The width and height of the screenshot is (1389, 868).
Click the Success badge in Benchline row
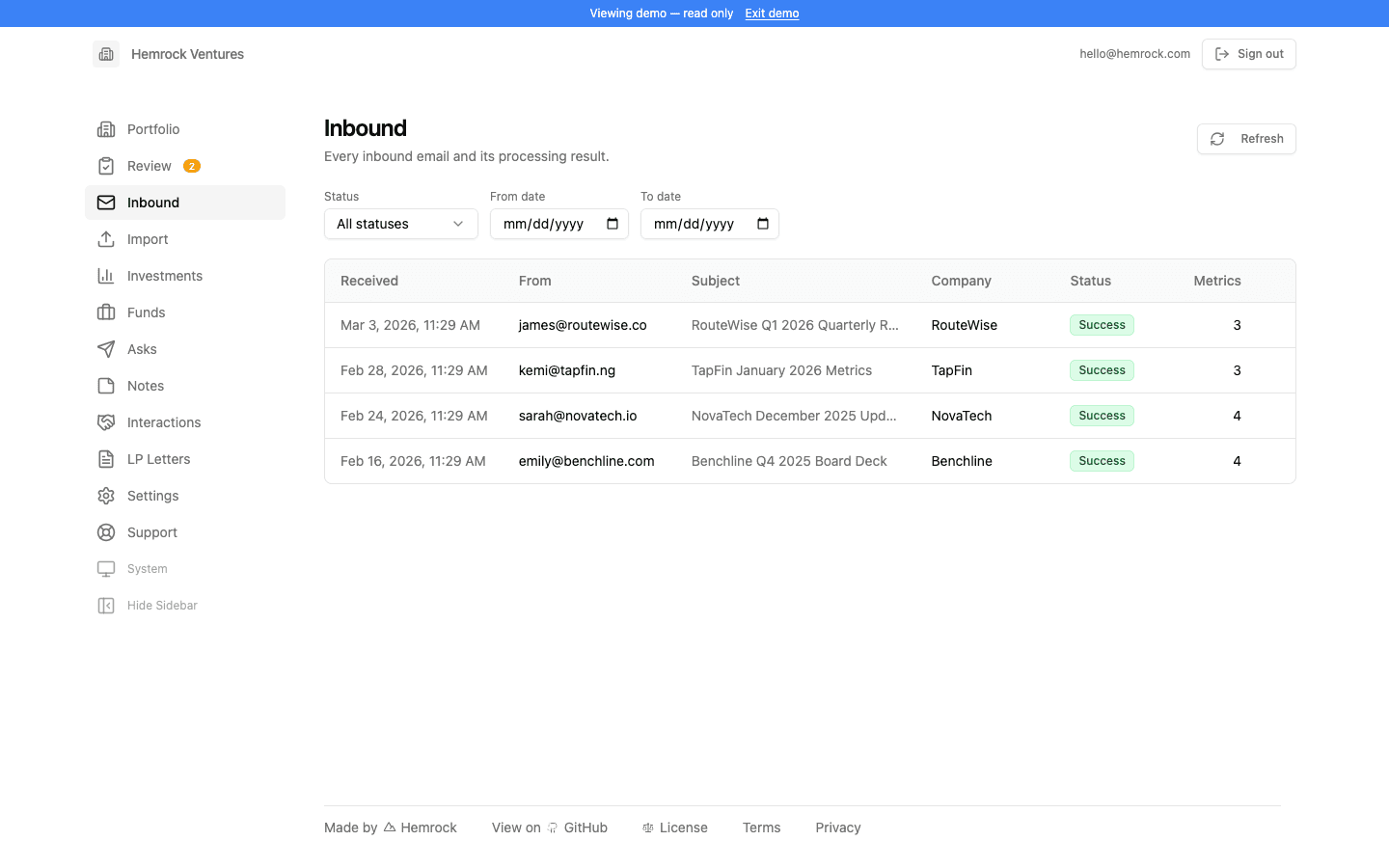tap(1102, 461)
